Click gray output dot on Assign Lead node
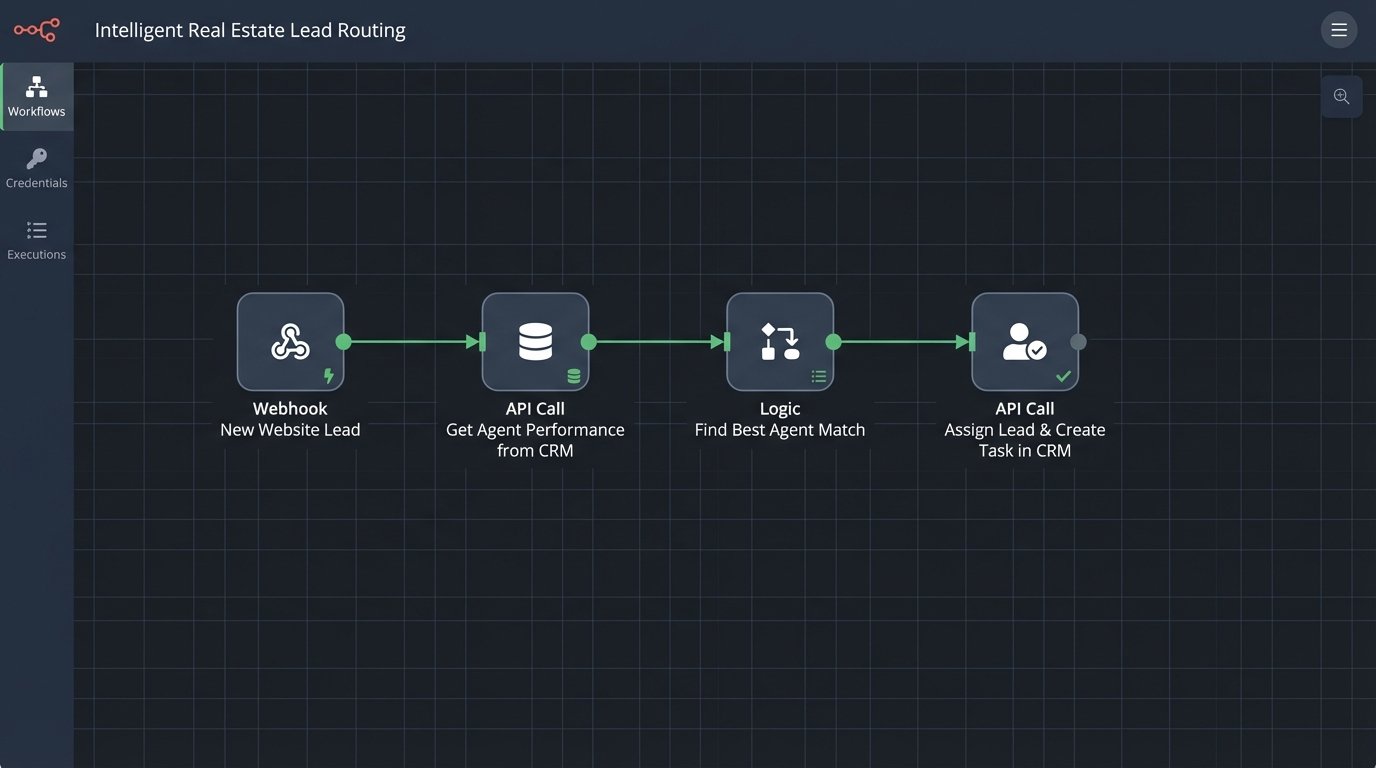This screenshot has width=1376, height=768. [x=1078, y=342]
